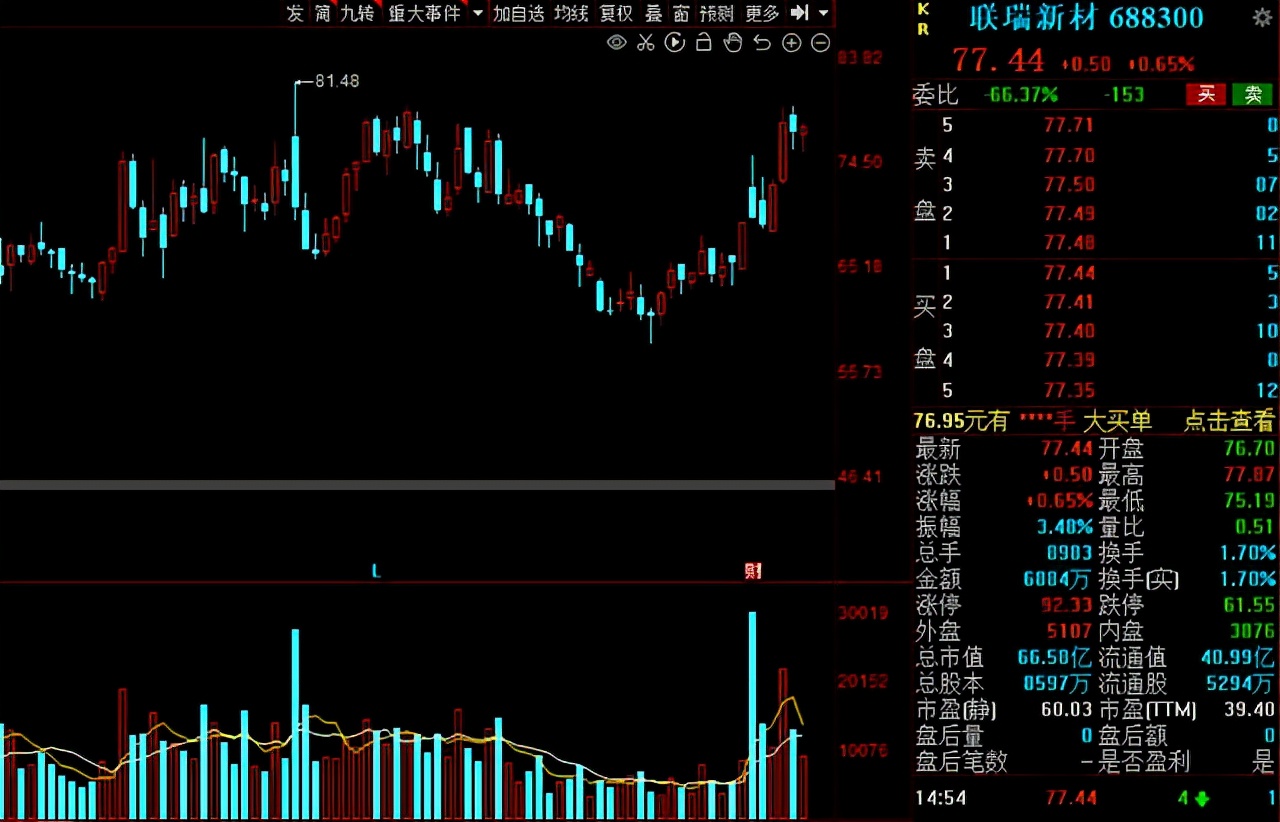Toggle 均线 moving averages
This screenshot has width=1280, height=822.
coord(571,13)
